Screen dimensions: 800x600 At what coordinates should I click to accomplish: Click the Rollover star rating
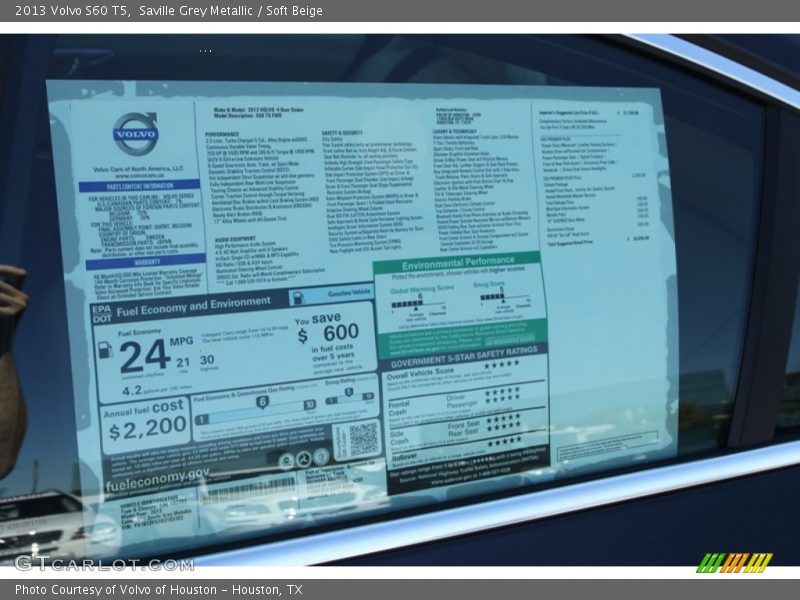pyautogui.click(x=504, y=441)
